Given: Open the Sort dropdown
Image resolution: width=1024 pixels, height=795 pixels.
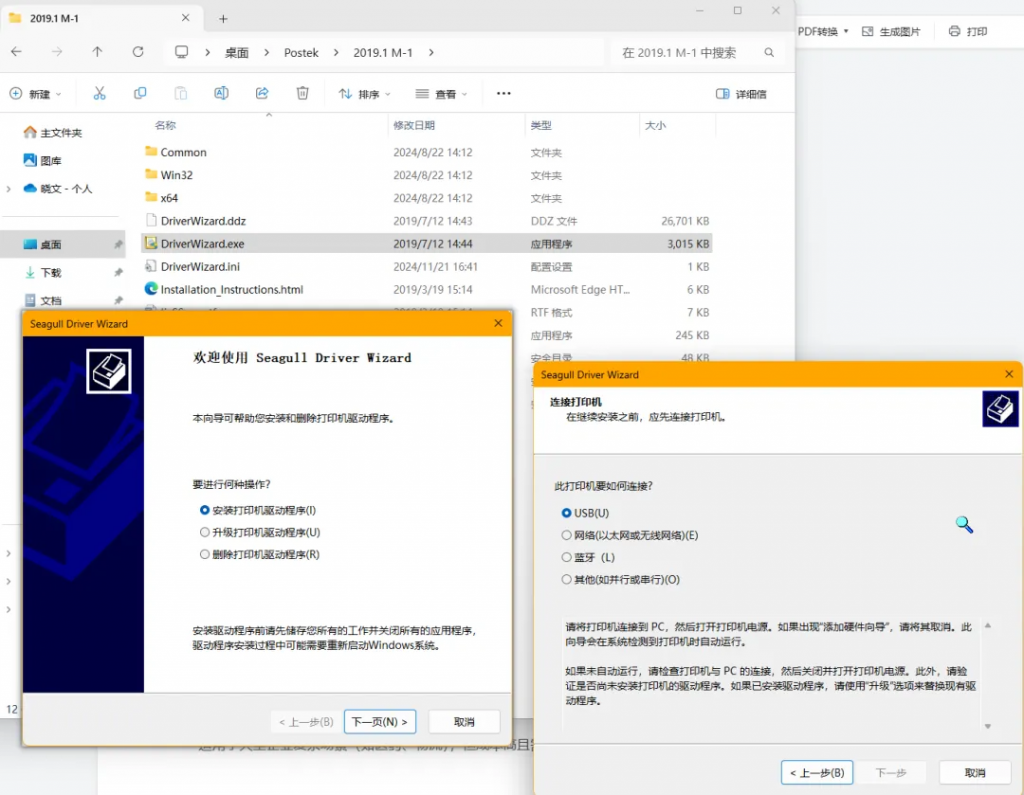Looking at the screenshot, I should (x=364, y=94).
